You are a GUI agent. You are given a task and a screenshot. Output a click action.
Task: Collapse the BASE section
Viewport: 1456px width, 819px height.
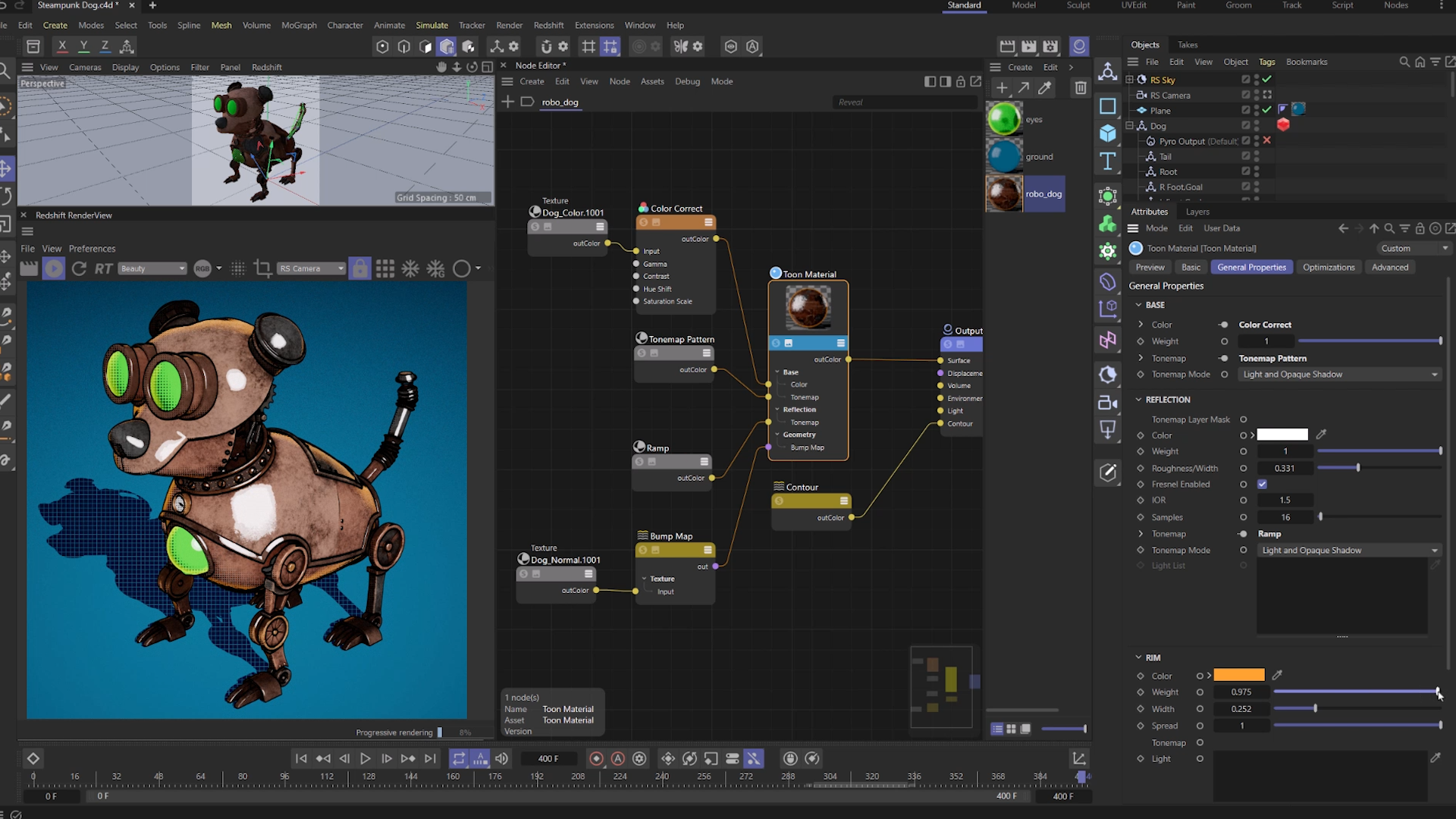point(1138,305)
